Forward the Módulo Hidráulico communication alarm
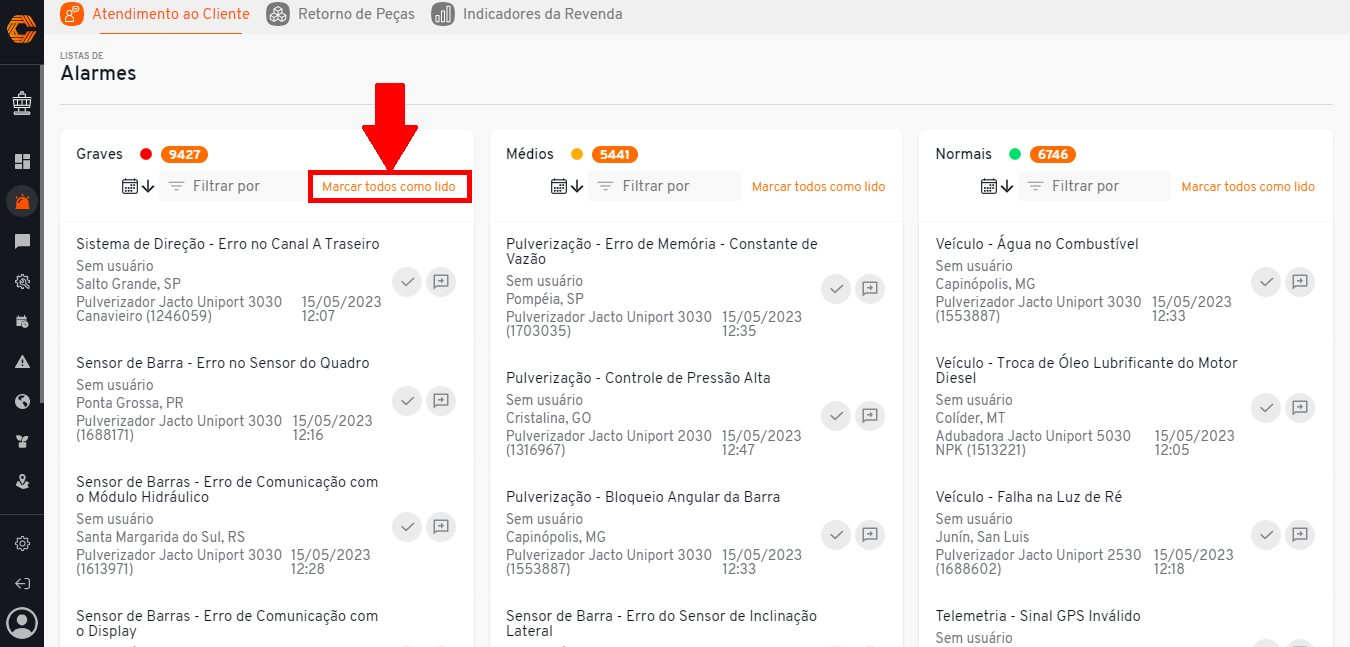This screenshot has width=1350, height=647. pos(441,526)
